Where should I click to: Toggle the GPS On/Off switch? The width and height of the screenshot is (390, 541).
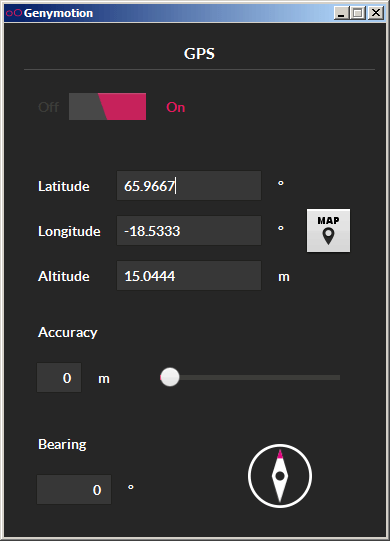coord(107,107)
